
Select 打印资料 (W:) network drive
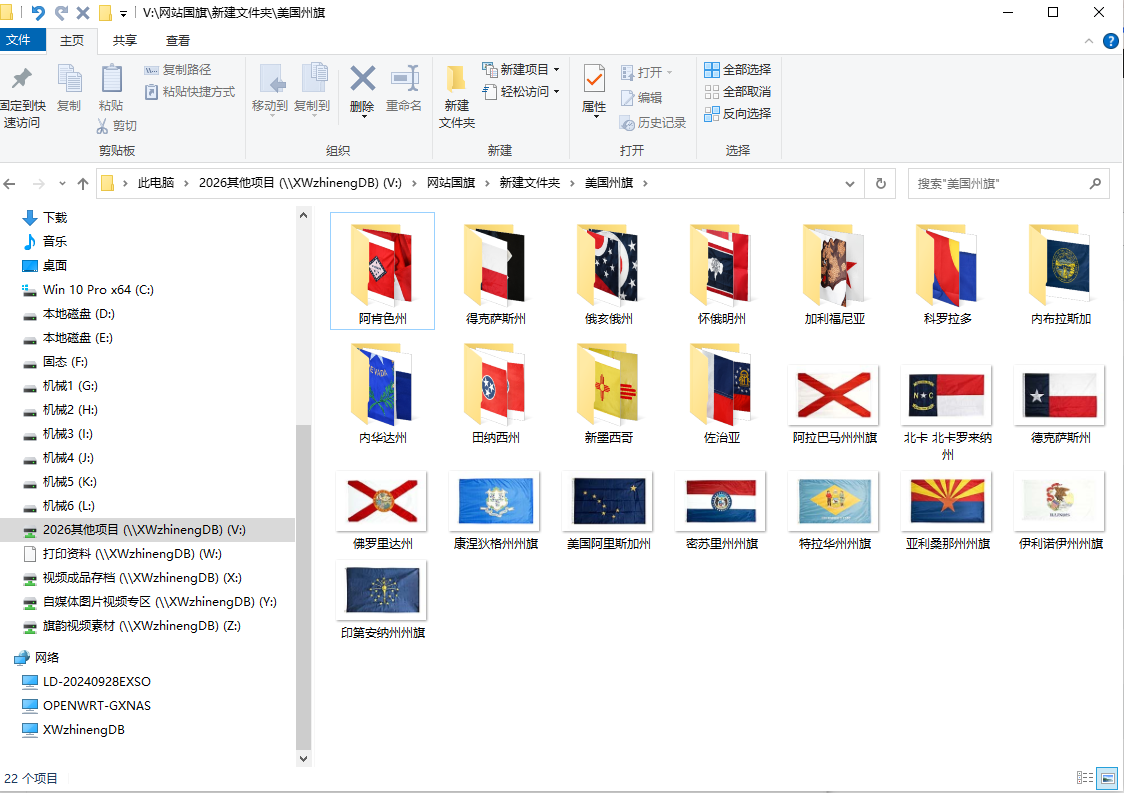click(x=133, y=554)
